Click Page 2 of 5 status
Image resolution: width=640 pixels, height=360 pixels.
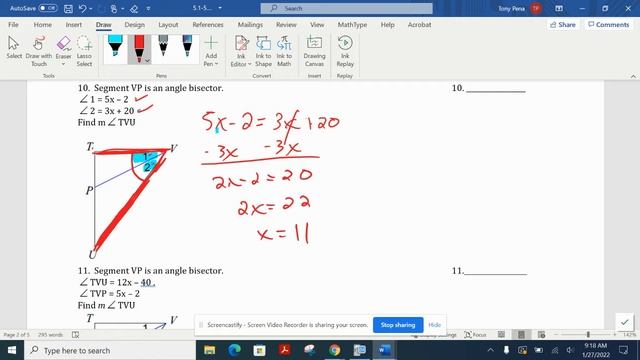tap(17, 335)
